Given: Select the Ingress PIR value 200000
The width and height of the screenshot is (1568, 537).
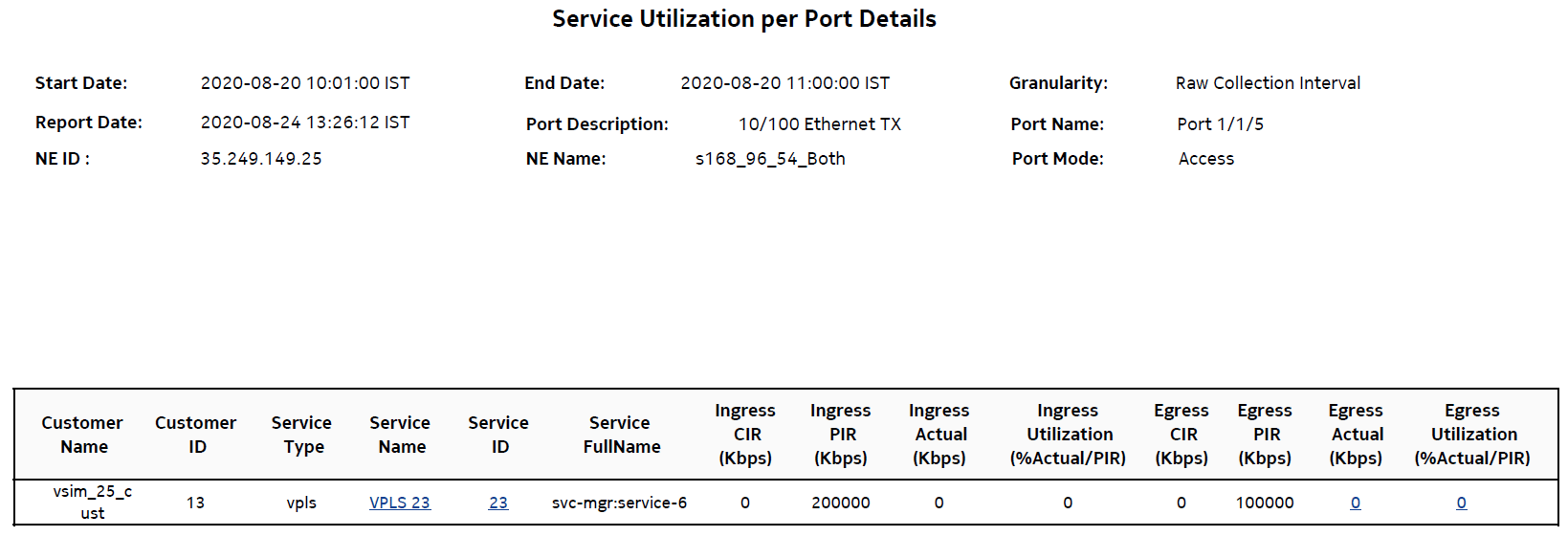Looking at the screenshot, I should [x=841, y=503].
